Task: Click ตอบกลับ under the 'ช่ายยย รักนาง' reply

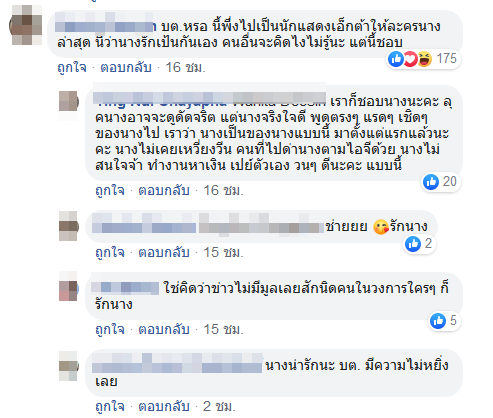Action: (164, 252)
